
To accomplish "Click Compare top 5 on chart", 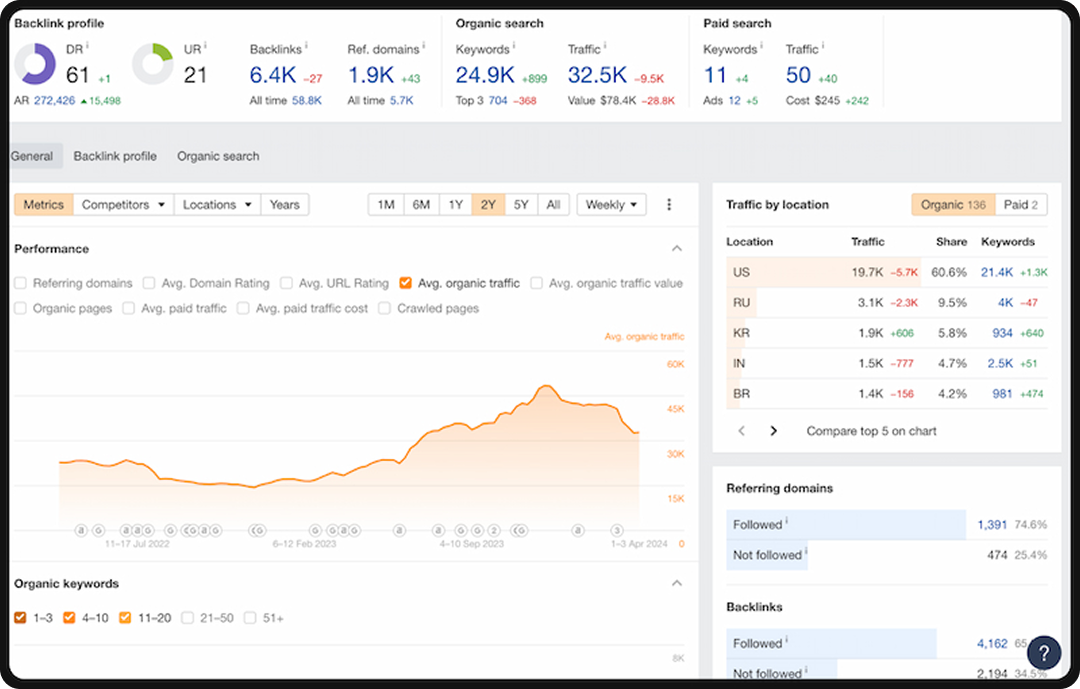I will (x=871, y=431).
